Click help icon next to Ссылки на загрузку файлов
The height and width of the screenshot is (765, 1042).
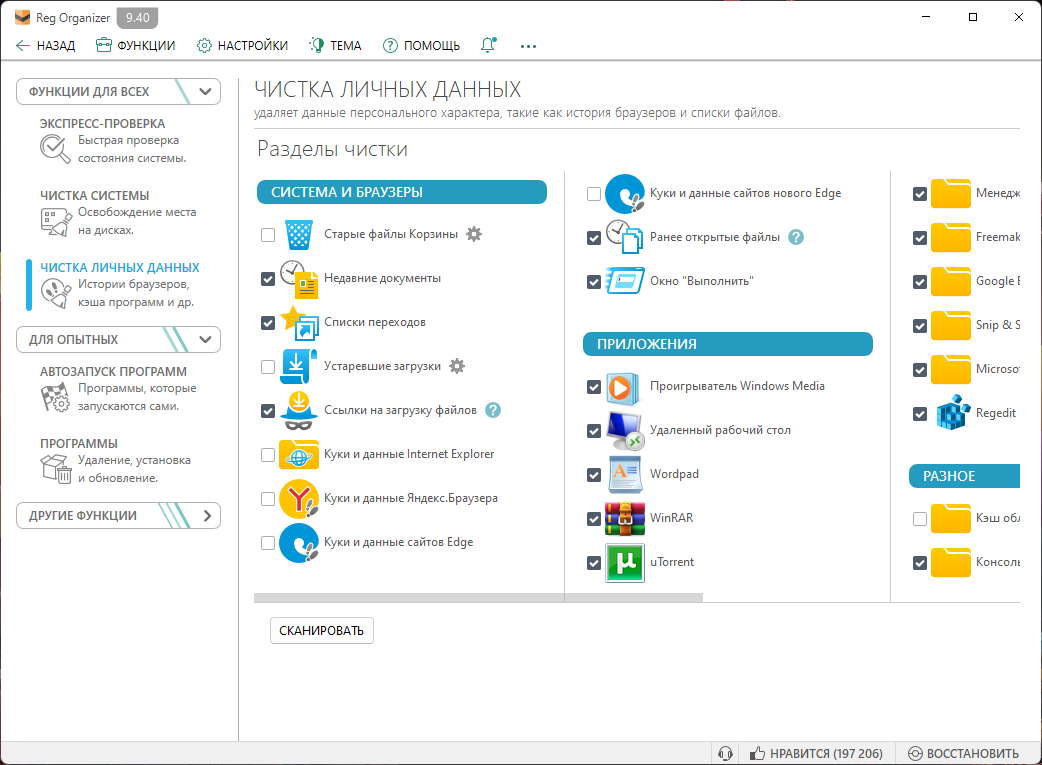click(493, 410)
